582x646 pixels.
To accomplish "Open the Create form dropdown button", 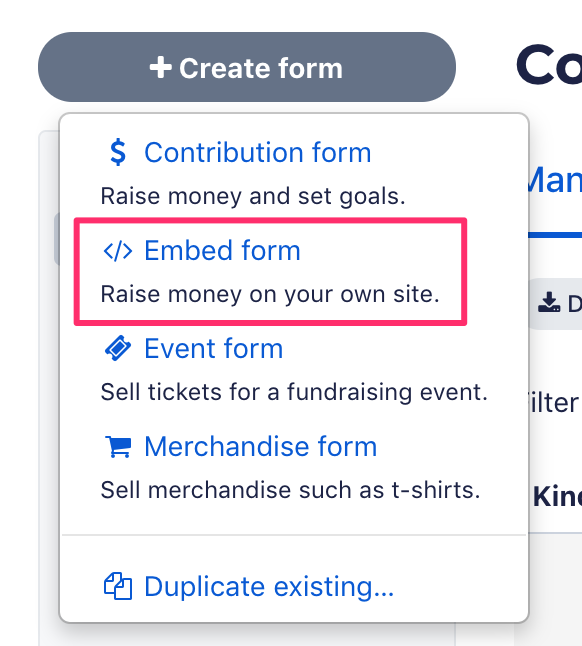I will pyautogui.click(x=247, y=67).
